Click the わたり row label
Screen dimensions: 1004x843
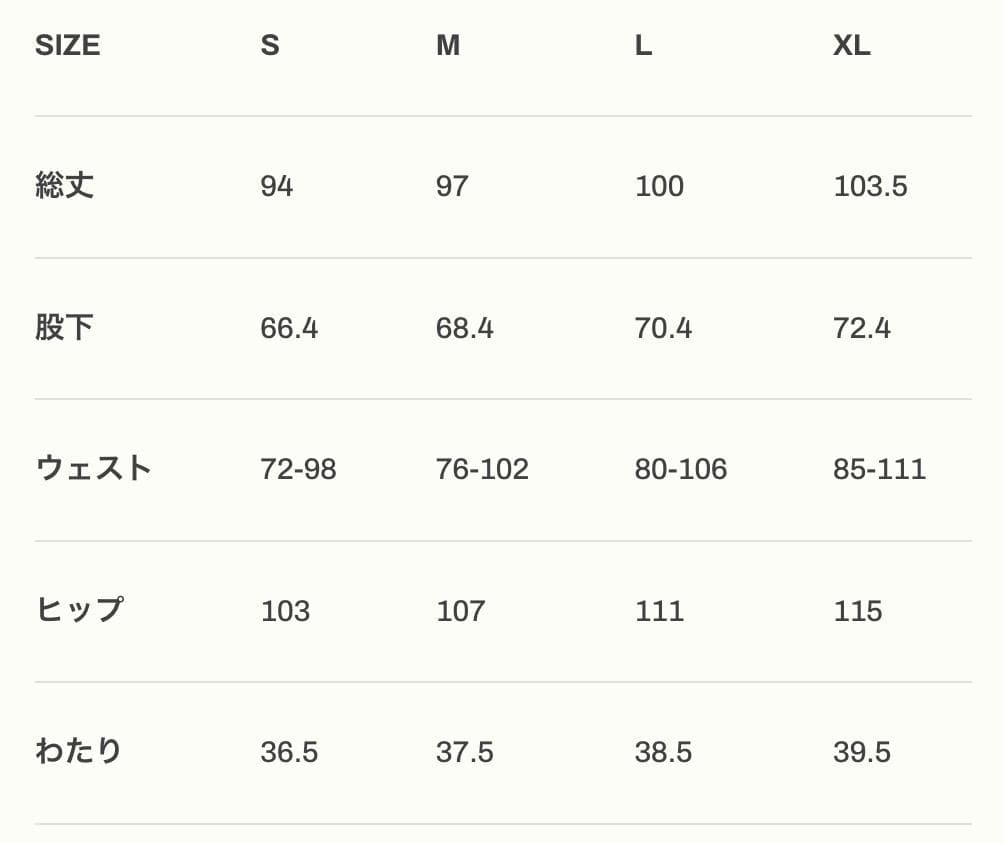(x=79, y=751)
